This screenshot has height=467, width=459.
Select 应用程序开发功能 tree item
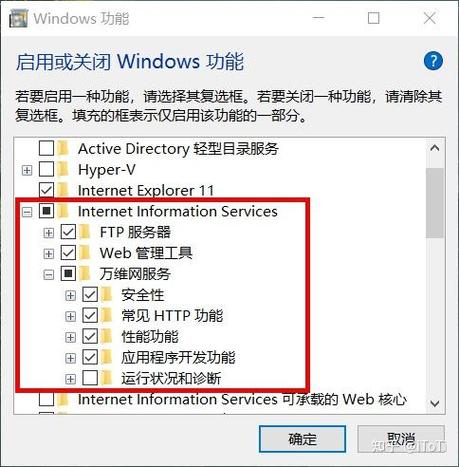tap(178, 357)
